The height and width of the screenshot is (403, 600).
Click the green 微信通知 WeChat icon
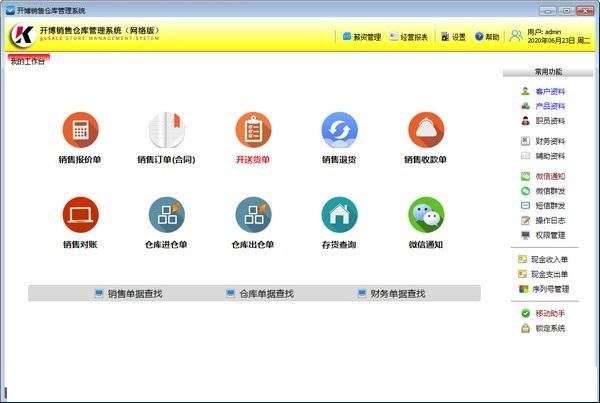point(425,214)
